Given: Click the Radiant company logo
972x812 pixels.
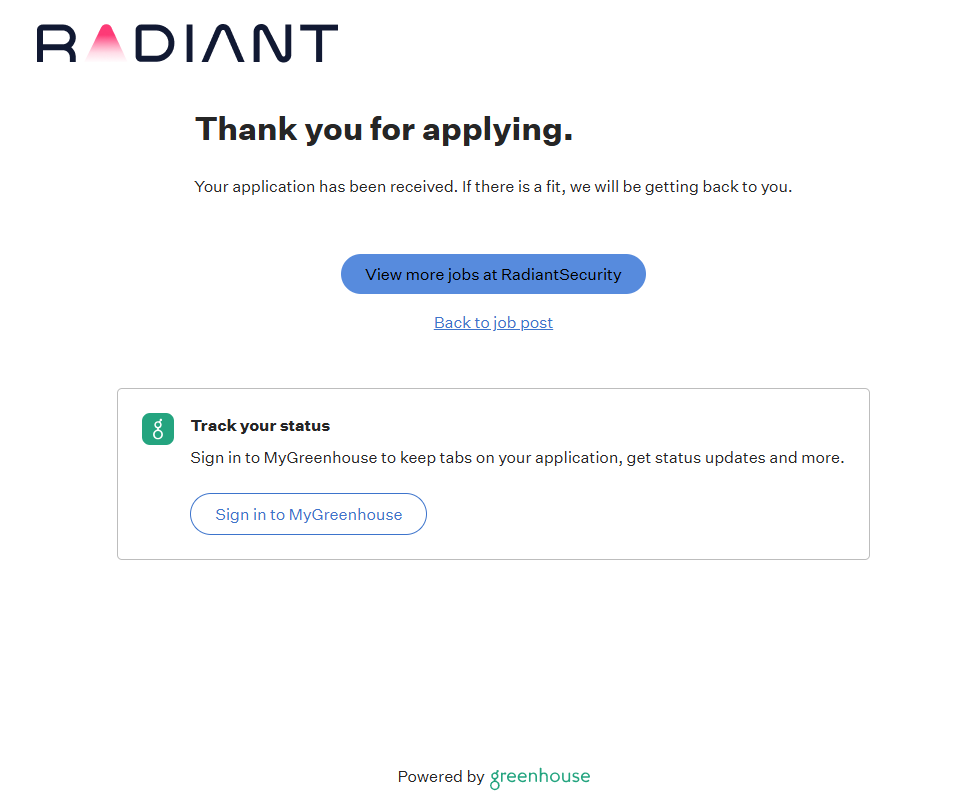Looking at the screenshot, I should click(x=187, y=44).
